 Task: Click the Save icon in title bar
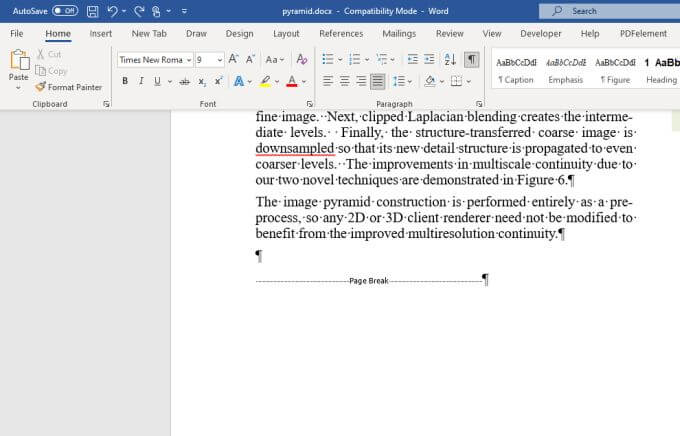click(93, 11)
